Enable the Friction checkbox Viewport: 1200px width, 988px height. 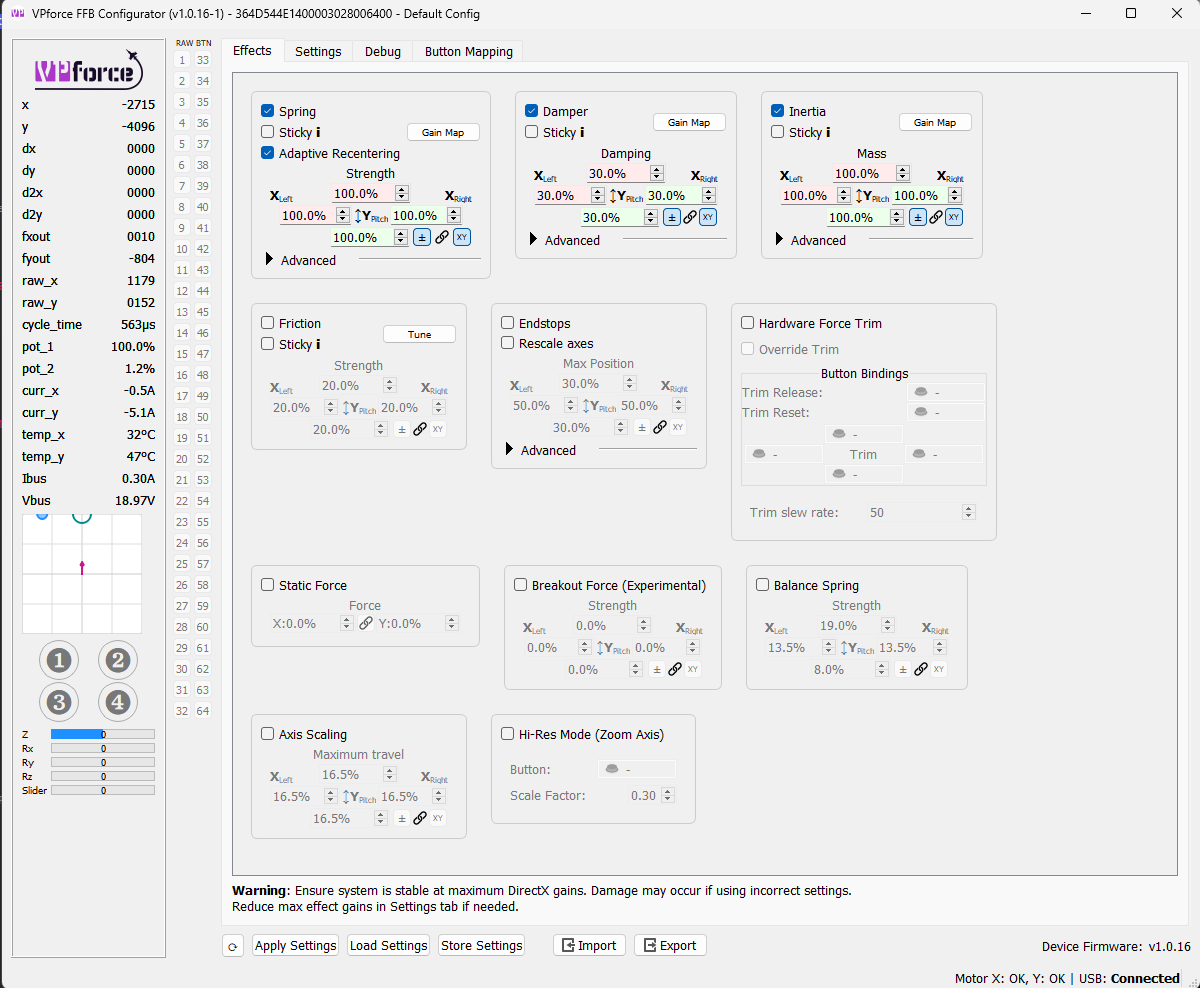[268, 323]
